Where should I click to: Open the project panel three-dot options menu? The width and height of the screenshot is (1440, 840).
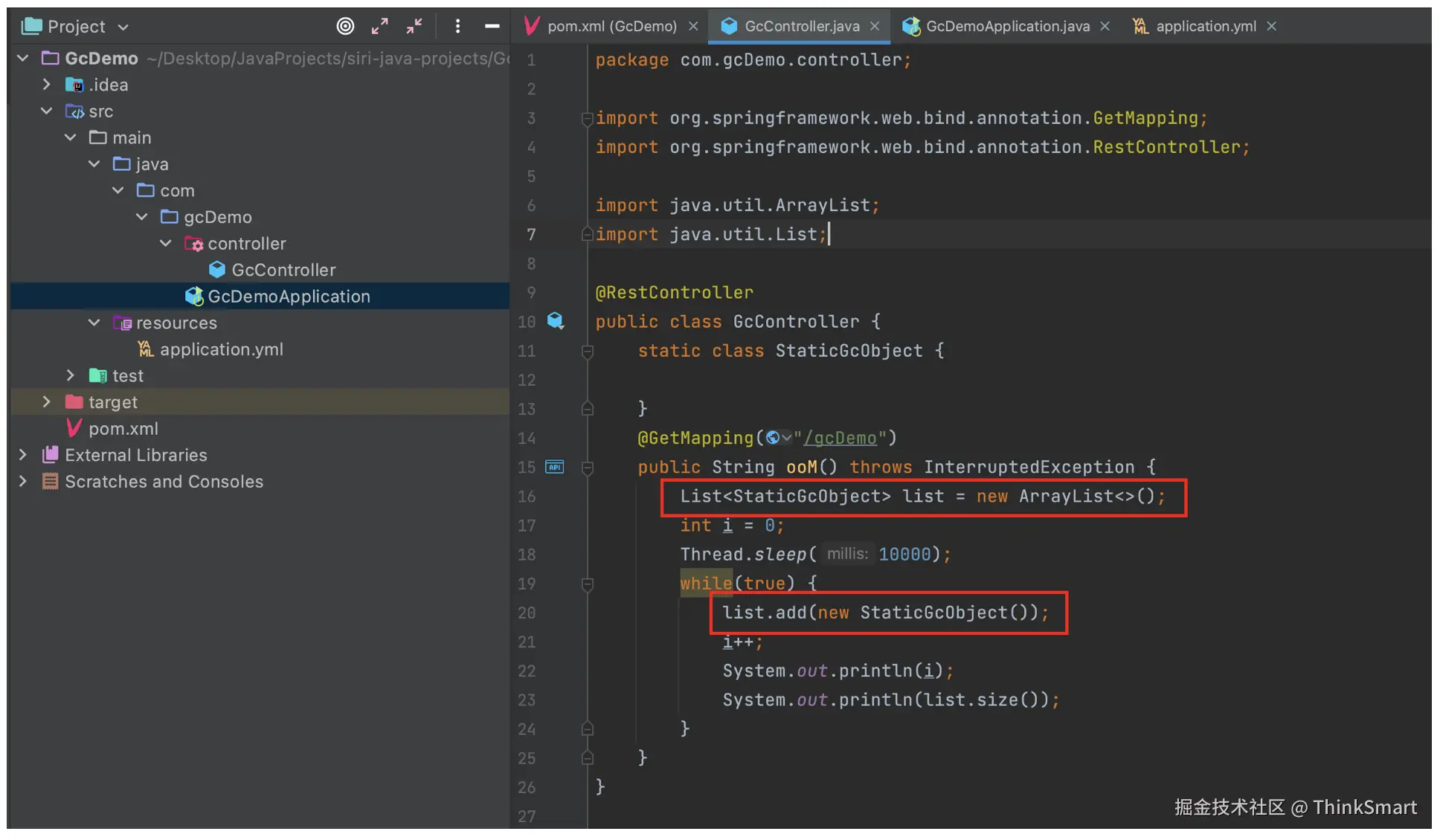point(457,26)
